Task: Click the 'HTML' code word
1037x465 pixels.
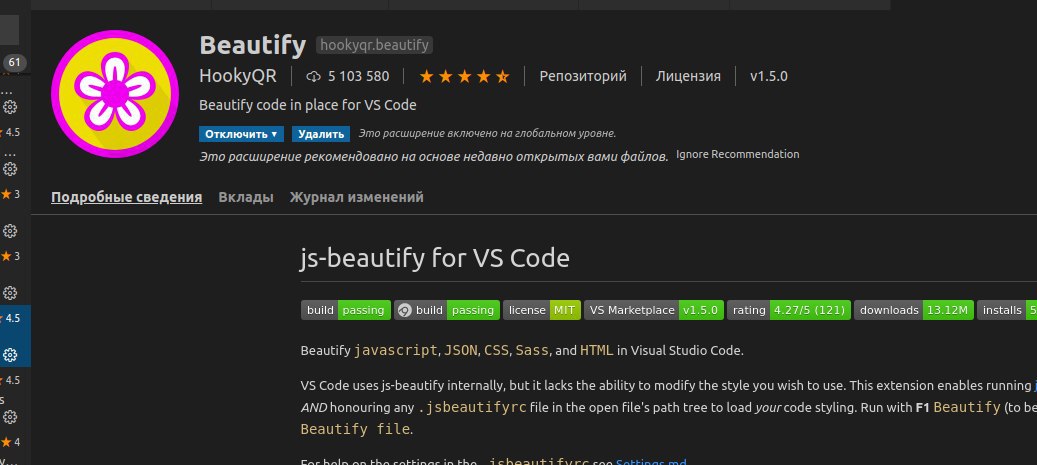Action: coord(597,351)
